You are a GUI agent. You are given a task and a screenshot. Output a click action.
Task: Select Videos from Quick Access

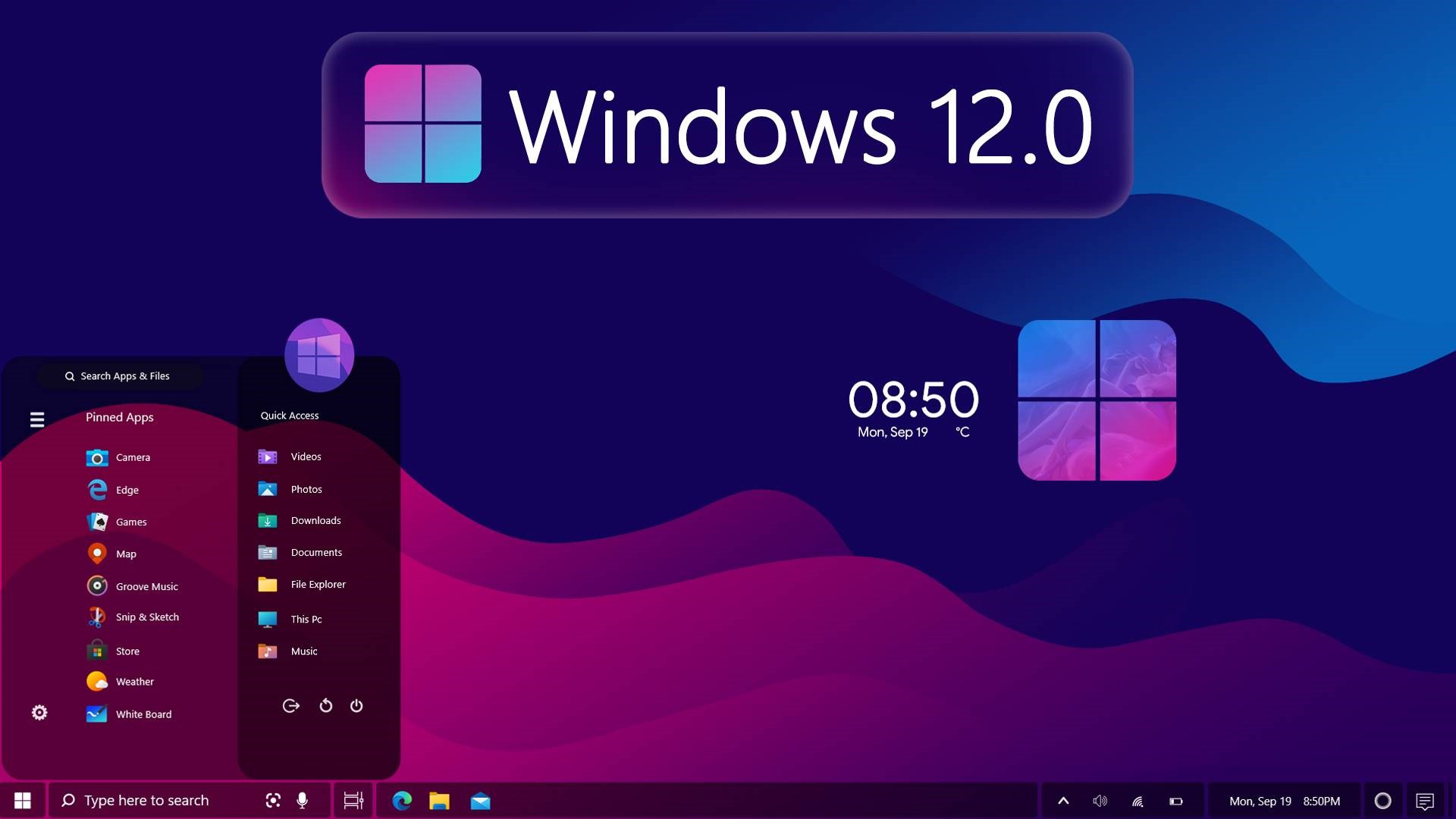coord(304,456)
